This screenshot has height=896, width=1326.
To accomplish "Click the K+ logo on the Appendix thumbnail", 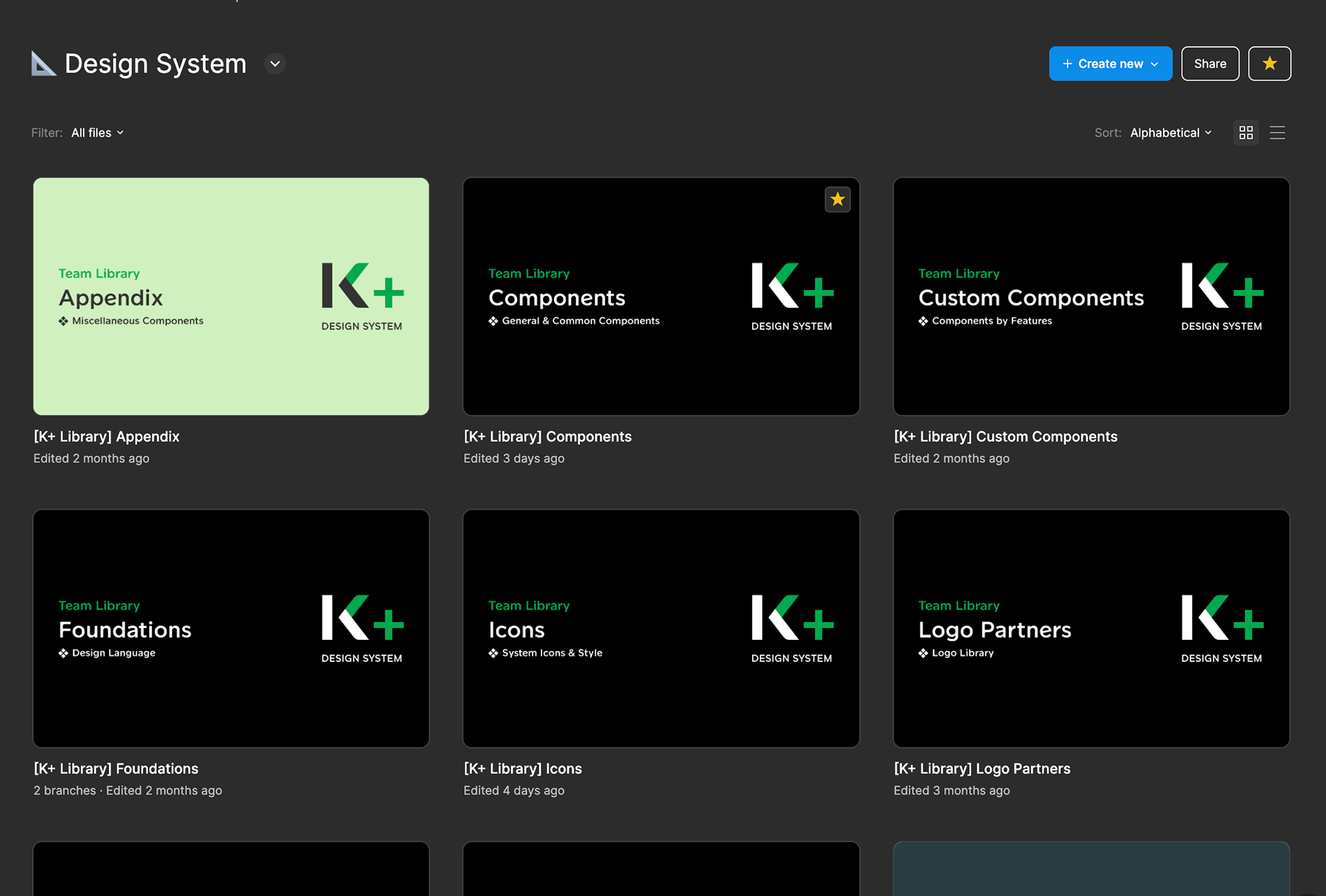I will coord(363,285).
